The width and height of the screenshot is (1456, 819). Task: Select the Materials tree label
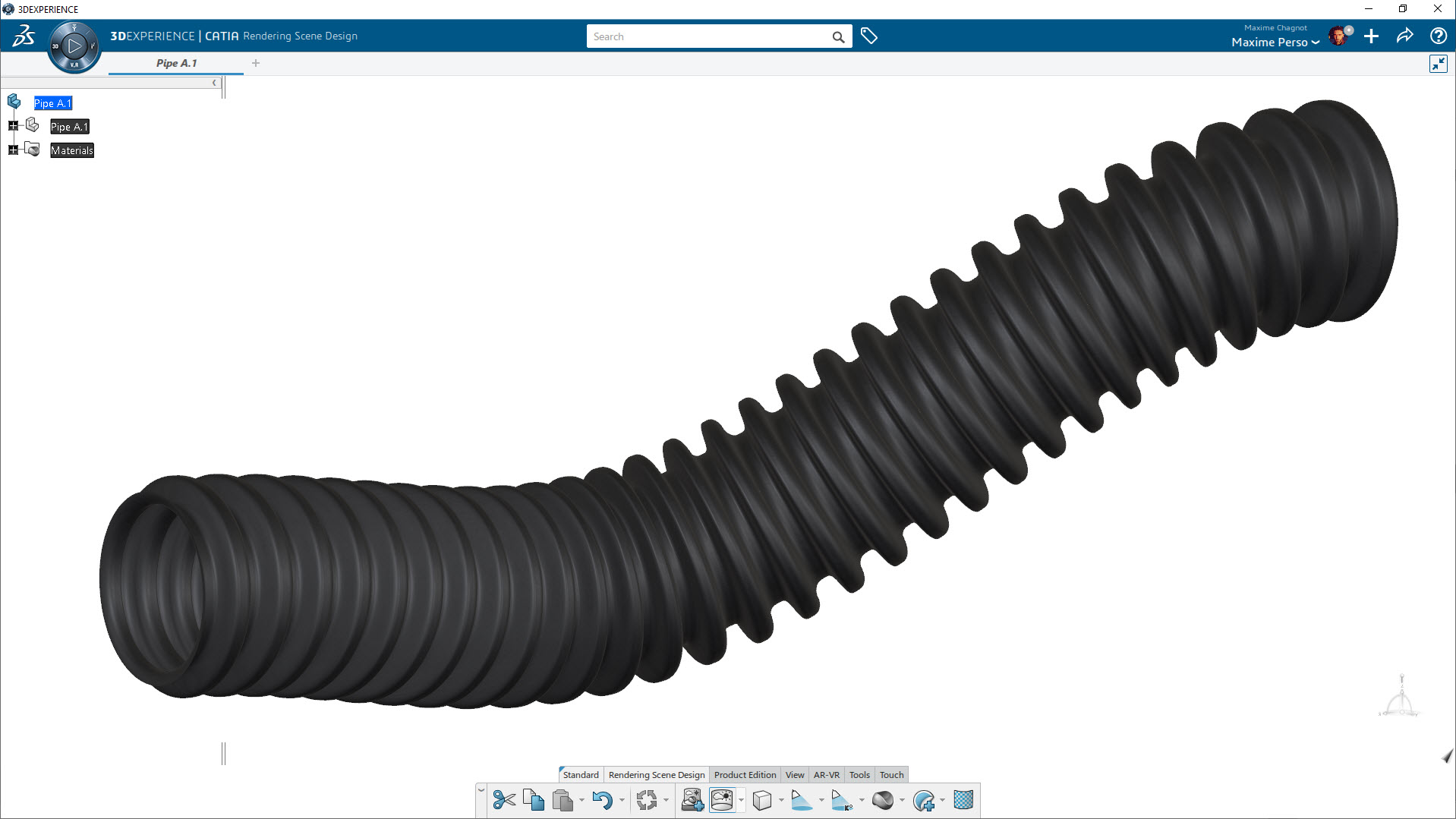coord(72,150)
